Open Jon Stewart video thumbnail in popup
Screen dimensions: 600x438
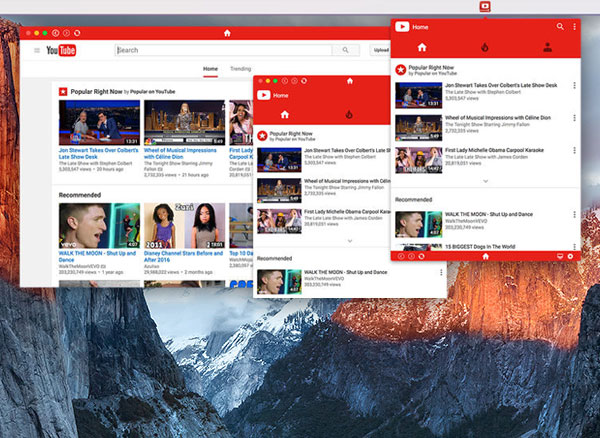pyautogui.click(x=419, y=95)
